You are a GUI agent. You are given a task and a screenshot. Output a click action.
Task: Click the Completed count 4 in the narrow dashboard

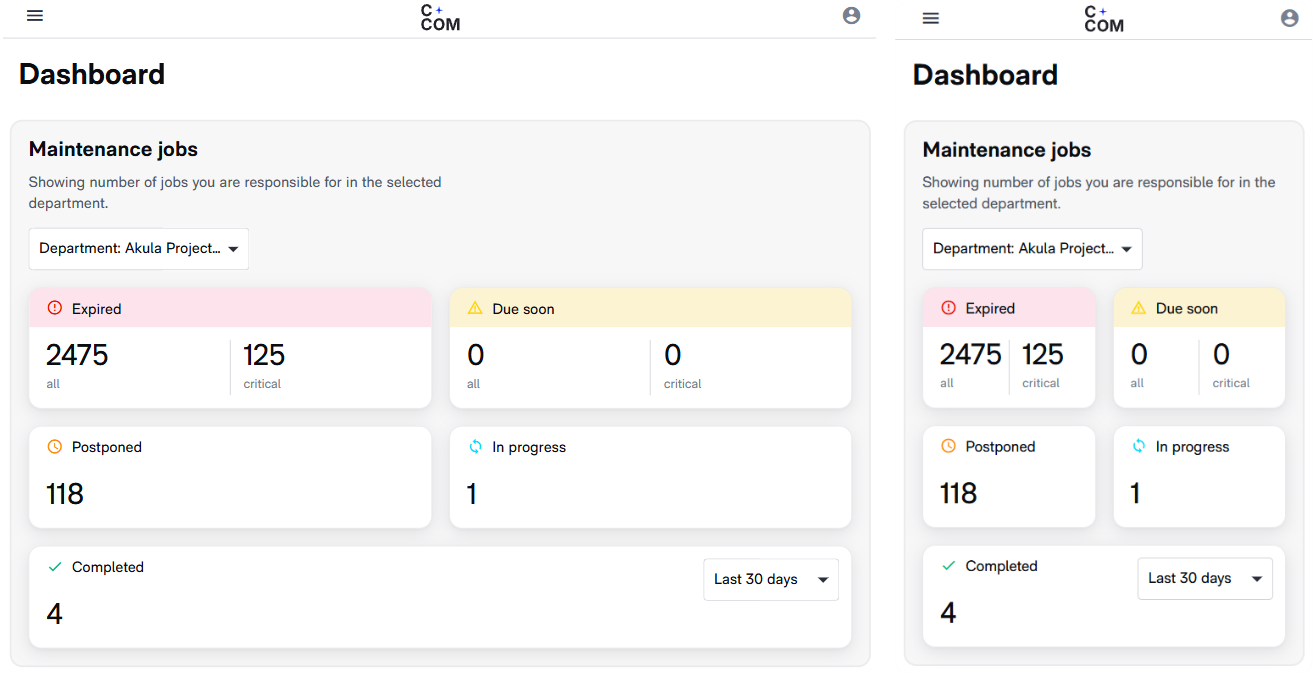[x=948, y=613]
